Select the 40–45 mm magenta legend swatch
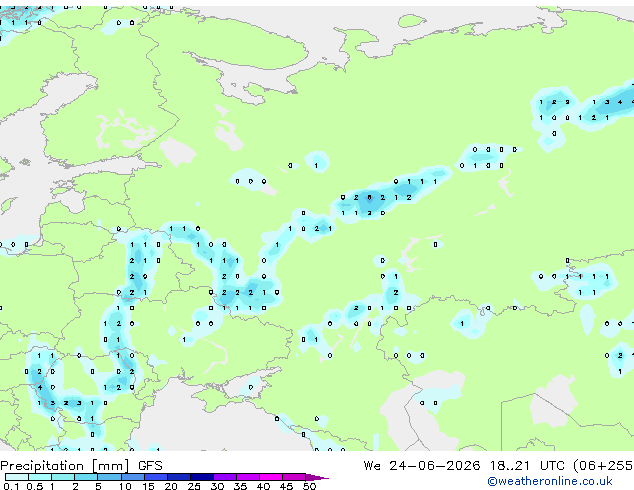Viewport: 634px width, 490px height. tap(271, 477)
